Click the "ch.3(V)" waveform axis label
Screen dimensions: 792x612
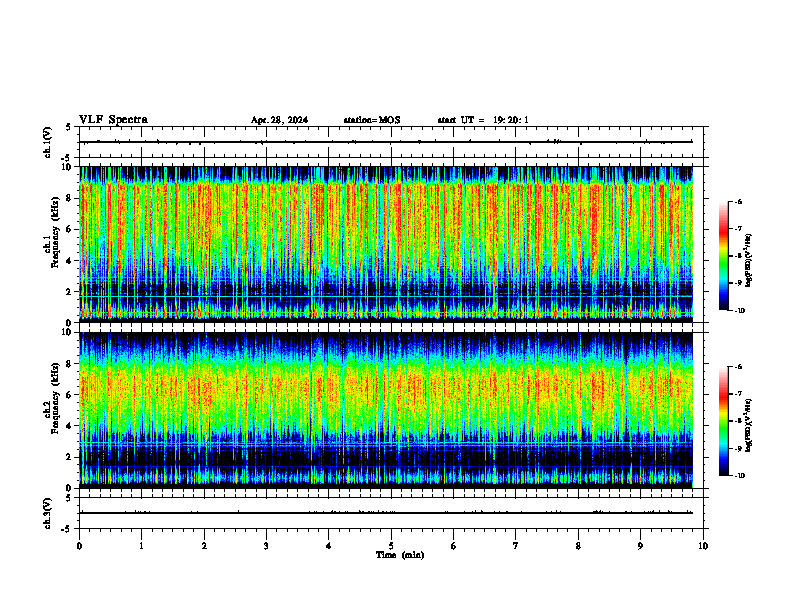click(47, 513)
